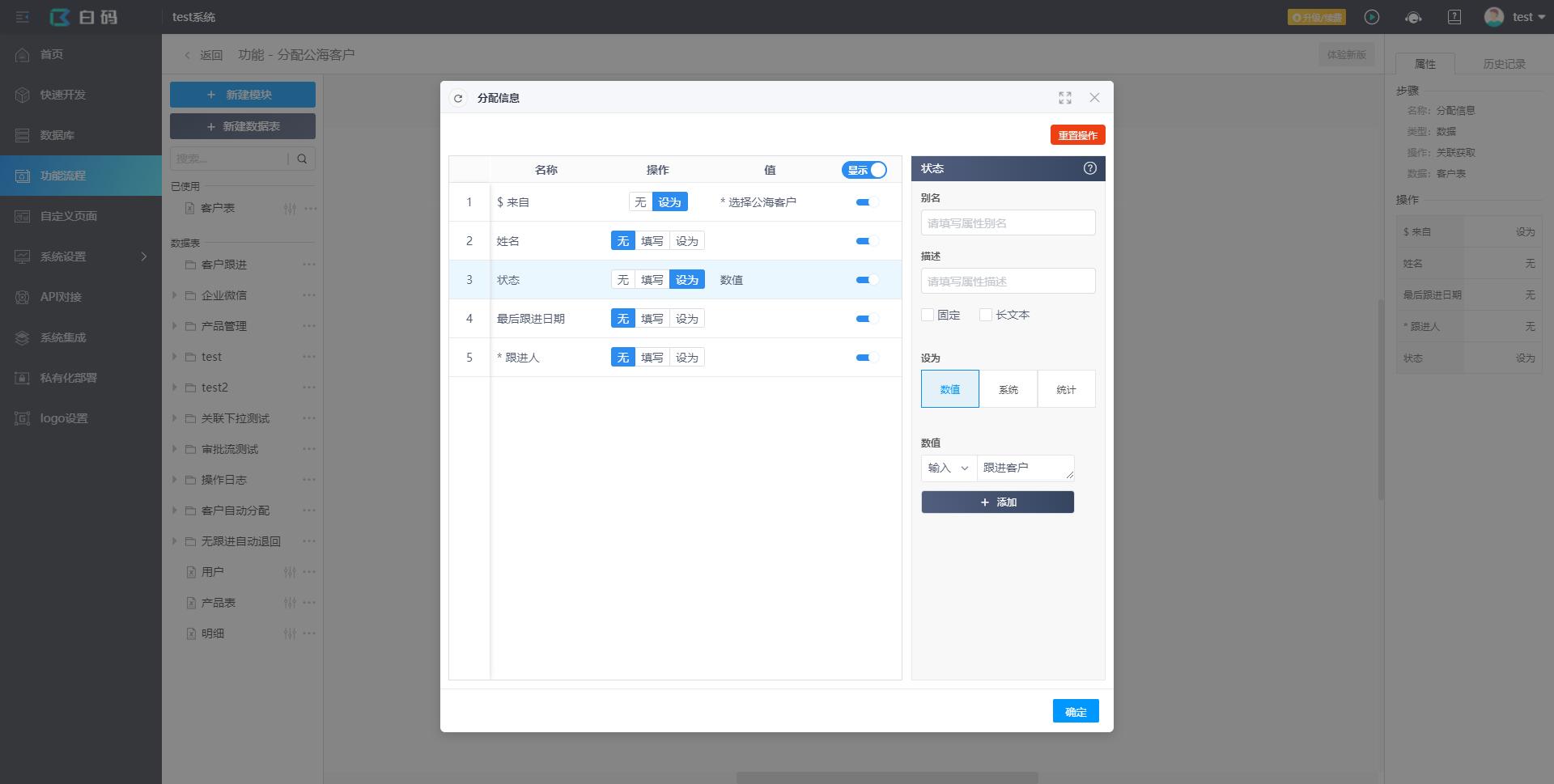Click the 新建模块 button

243,95
